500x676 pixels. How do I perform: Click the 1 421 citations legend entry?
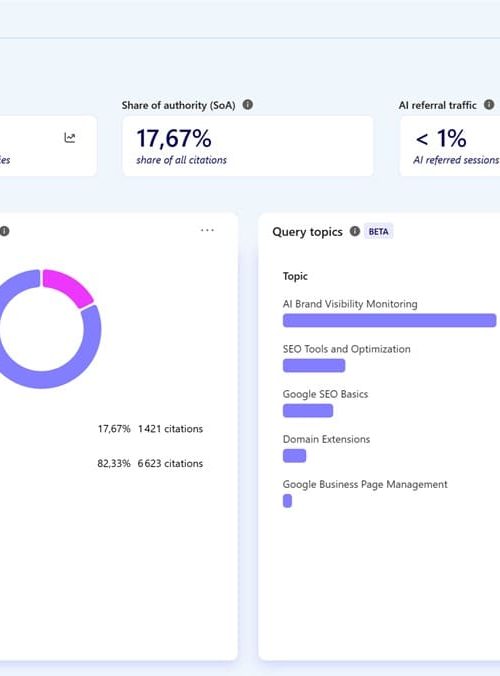click(170, 429)
